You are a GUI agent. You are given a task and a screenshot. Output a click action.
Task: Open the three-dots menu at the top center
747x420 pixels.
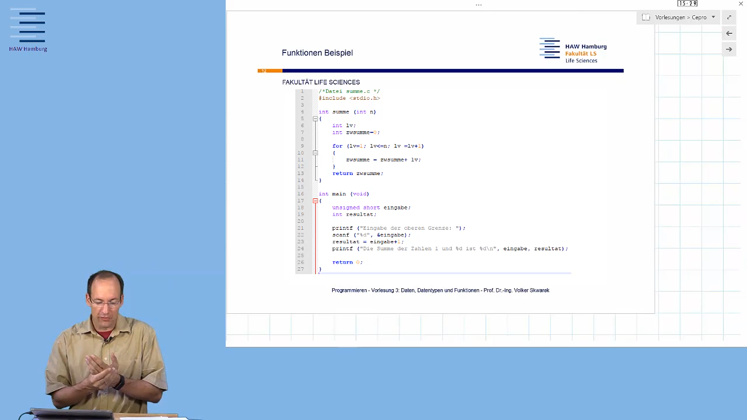pos(478,5)
